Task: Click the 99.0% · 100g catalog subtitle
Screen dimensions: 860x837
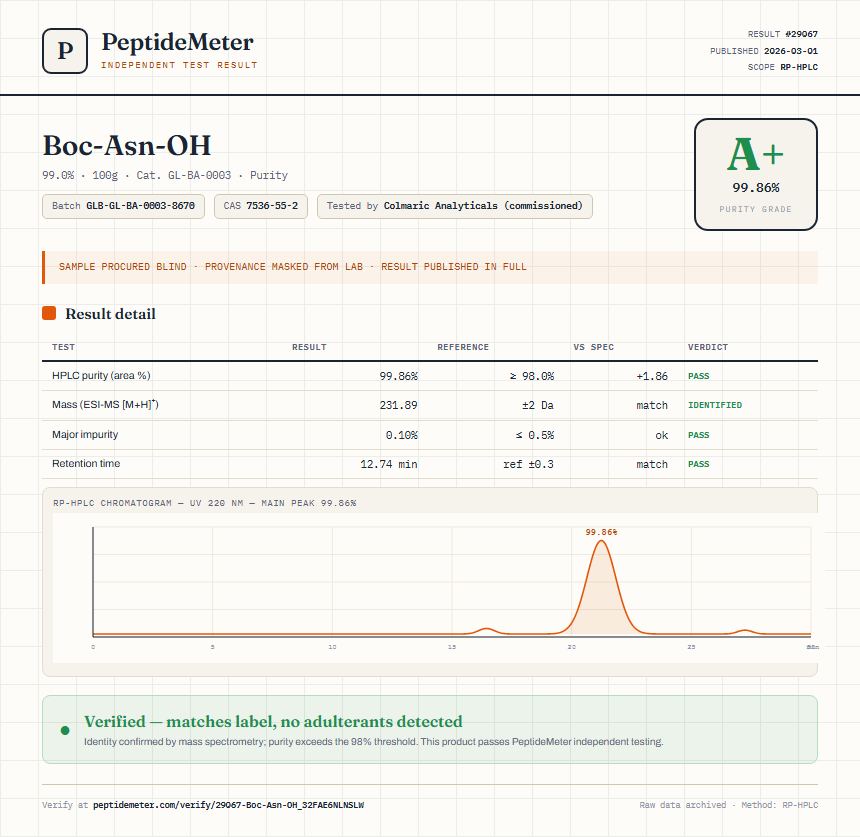Action: coord(165,175)
